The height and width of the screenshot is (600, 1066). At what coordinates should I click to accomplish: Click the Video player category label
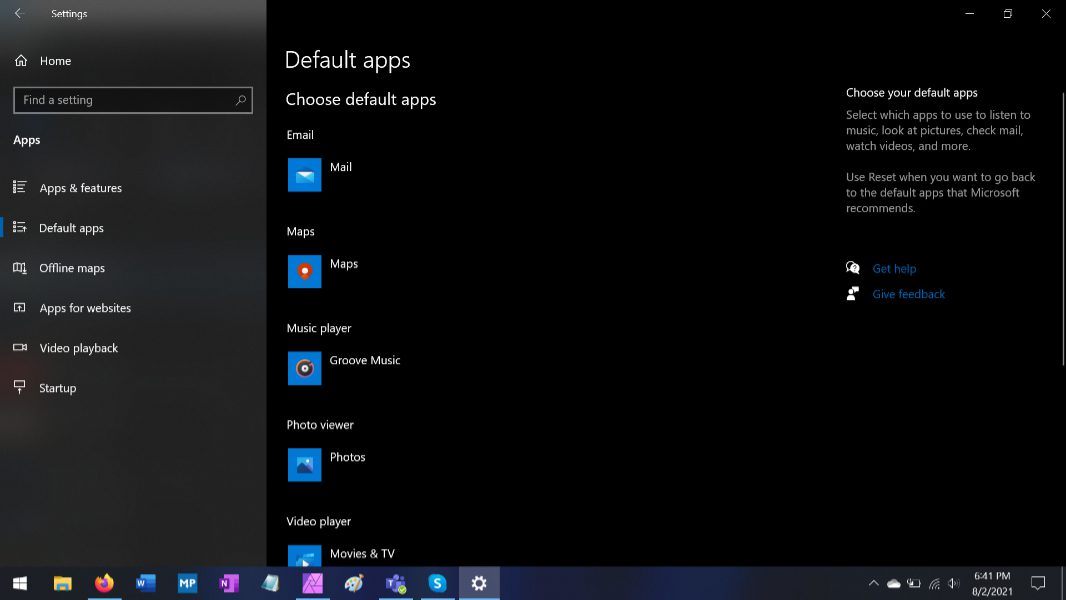pos(318,521)
